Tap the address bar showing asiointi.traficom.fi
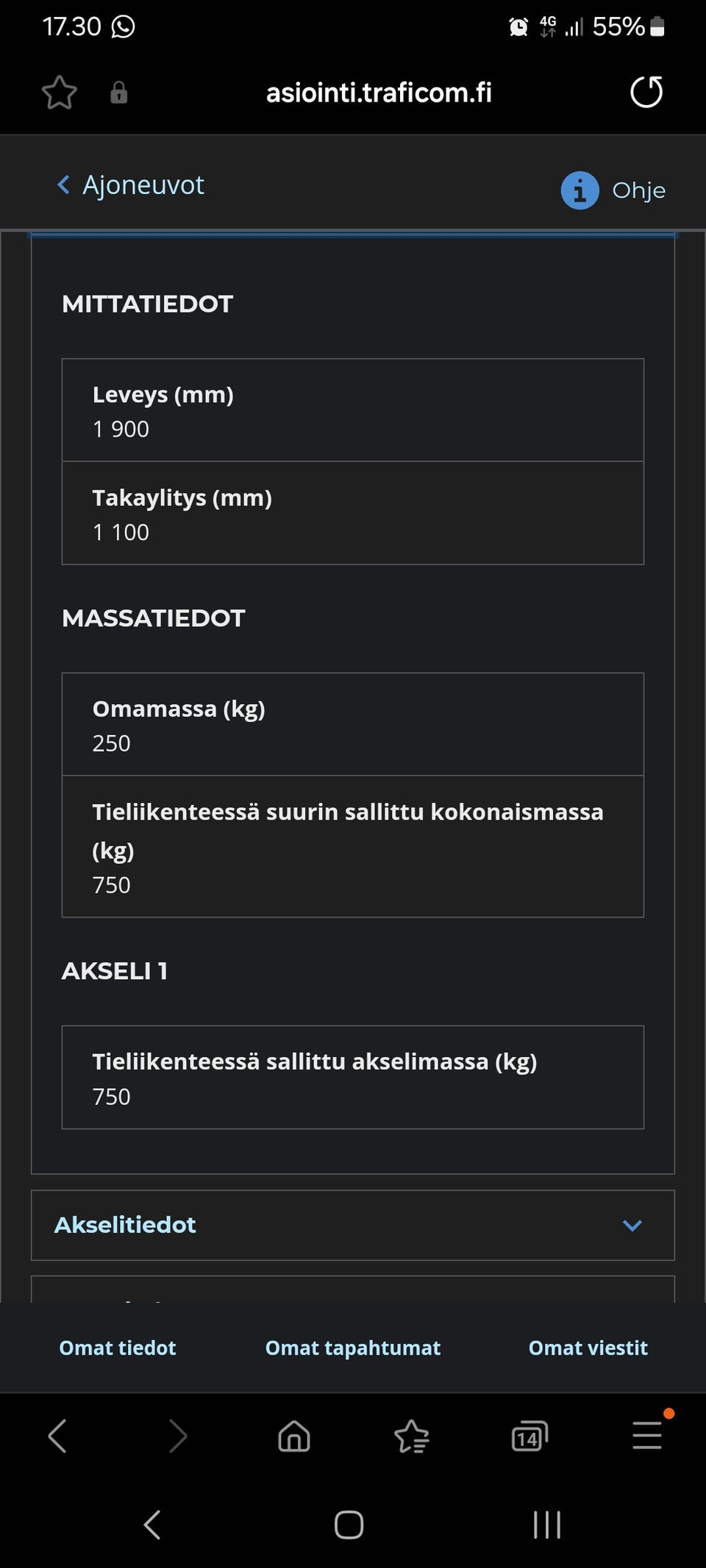Image resolution: width=706 pixels, height=1568 pixels. [379, 92]
